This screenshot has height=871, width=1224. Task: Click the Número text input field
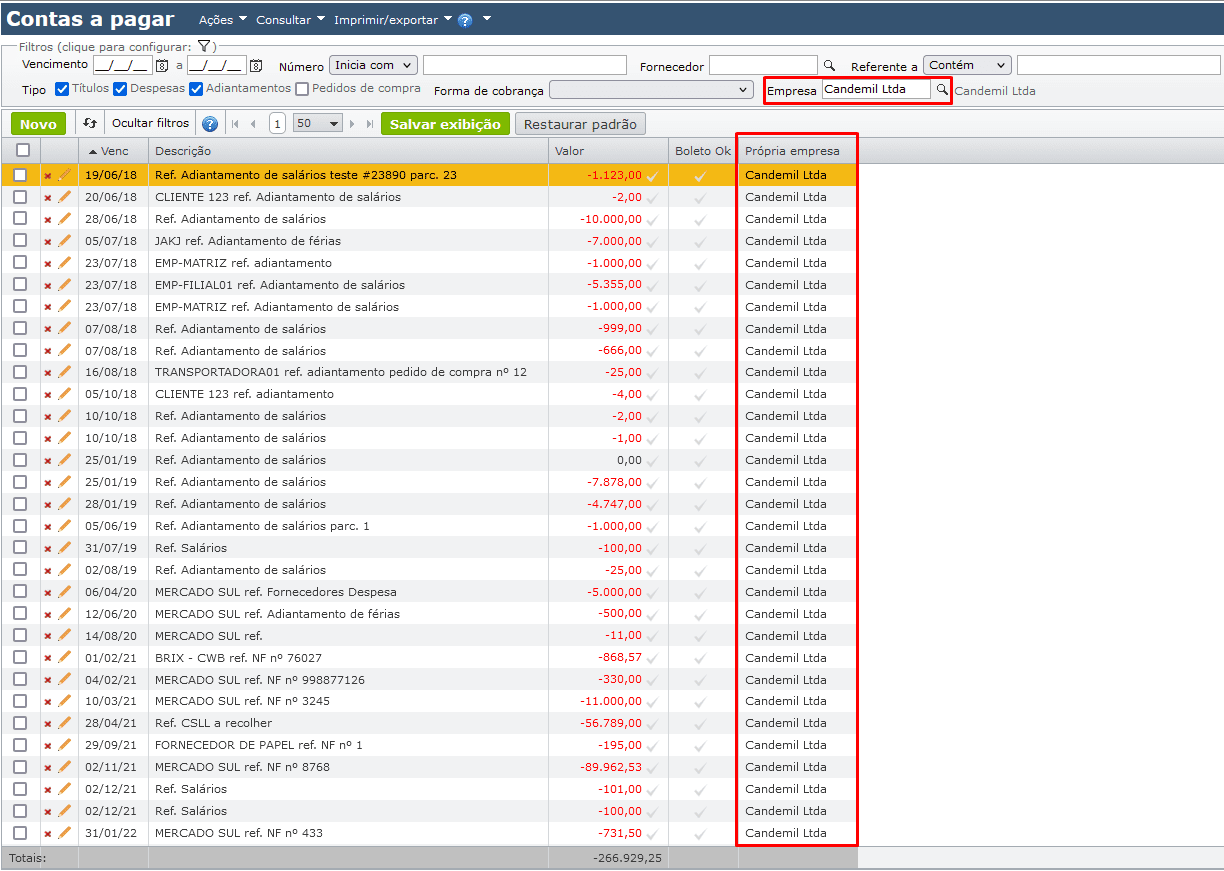coord(525,66)
